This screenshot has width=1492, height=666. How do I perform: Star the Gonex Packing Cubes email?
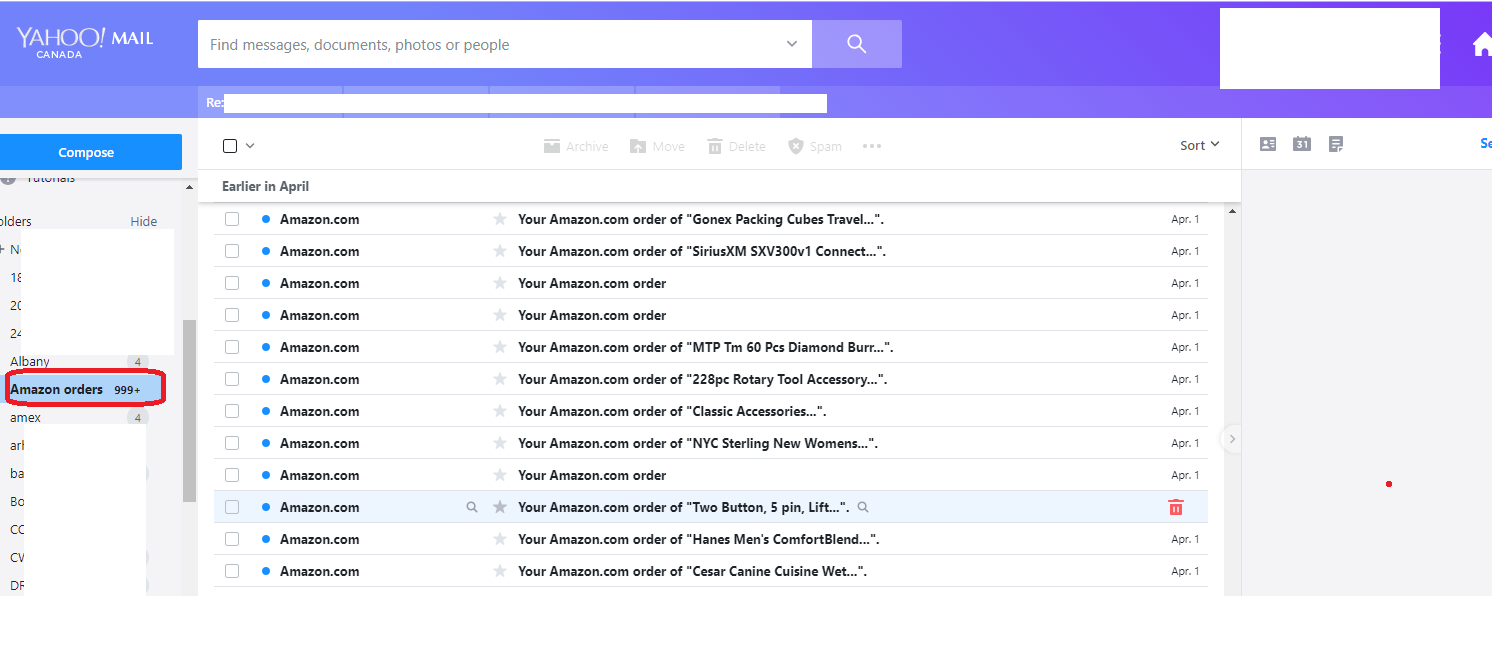(500, 219)
